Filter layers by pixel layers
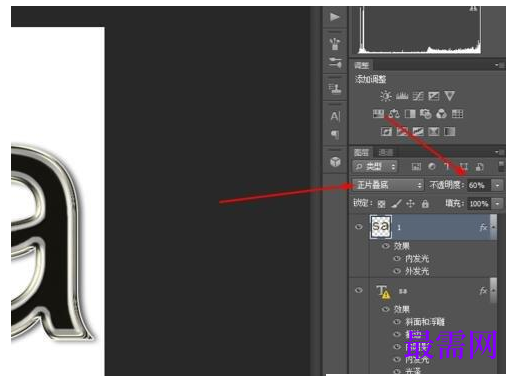The width and height of the screenshot is (516, 376). coord(416,166)
